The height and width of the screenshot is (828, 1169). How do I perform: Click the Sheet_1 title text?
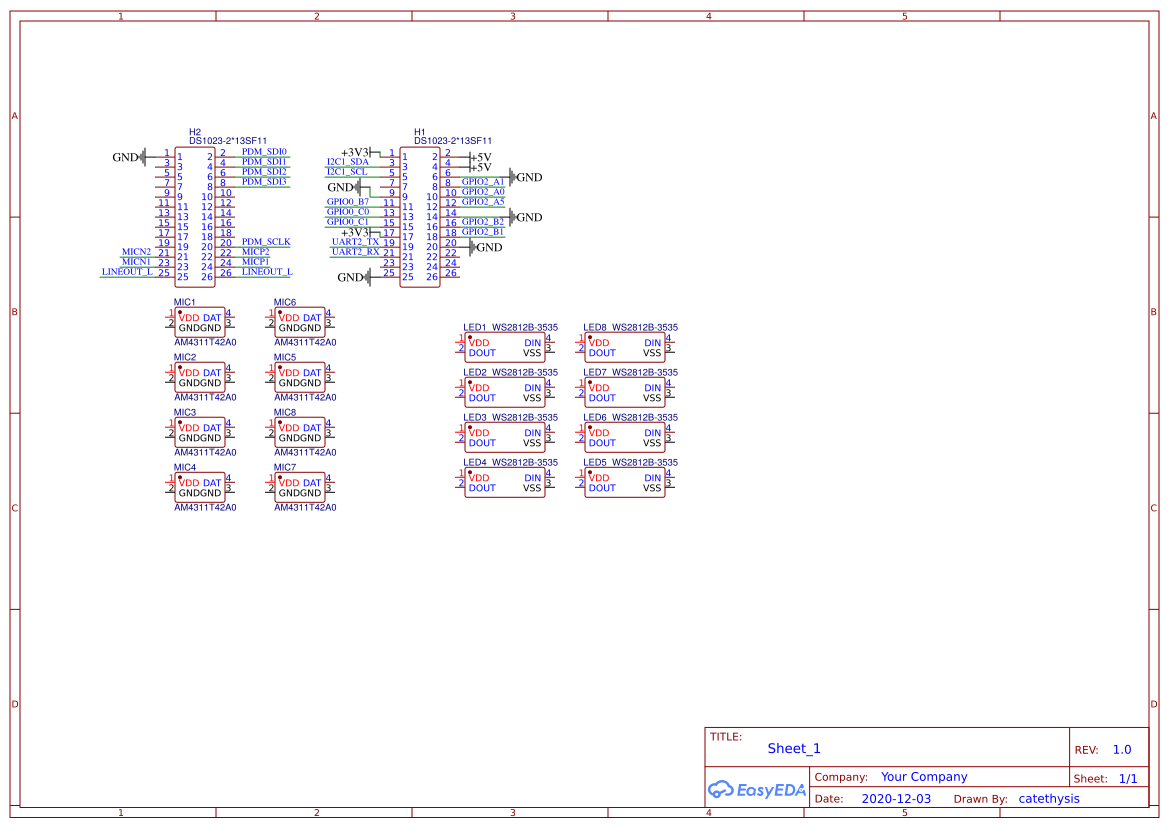point(794,749)
